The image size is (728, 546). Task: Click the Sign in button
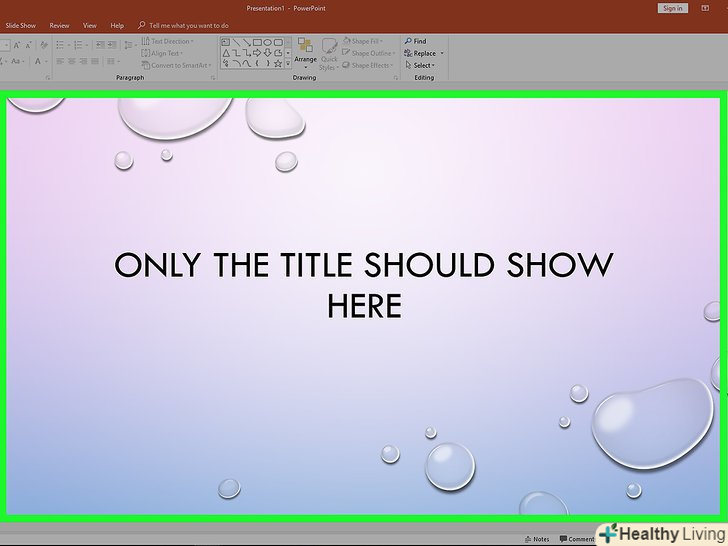(x=672, y=8)
